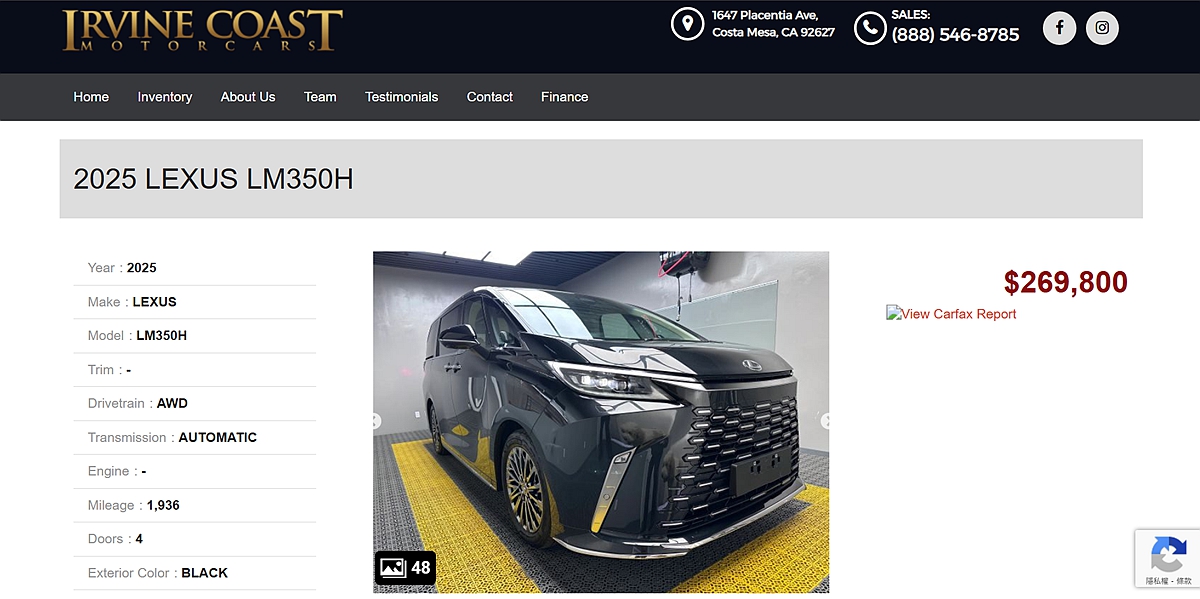Image resolution: width=1200 pixels, height=599 pixels.
Task: Show previous vehicle photo arrow
Action: (x=376, y=422)
